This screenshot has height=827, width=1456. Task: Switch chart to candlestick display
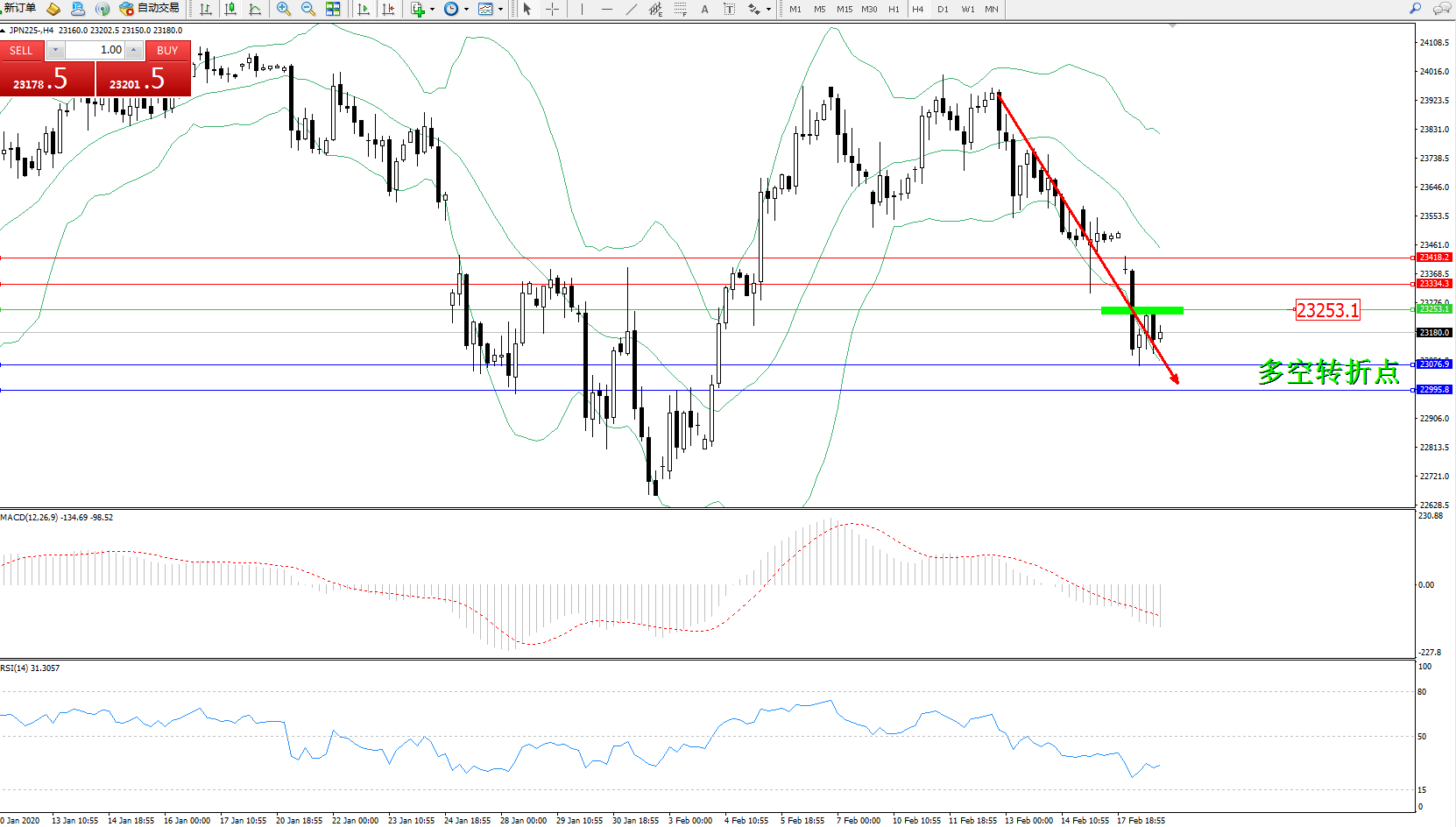tap(230, 9)
